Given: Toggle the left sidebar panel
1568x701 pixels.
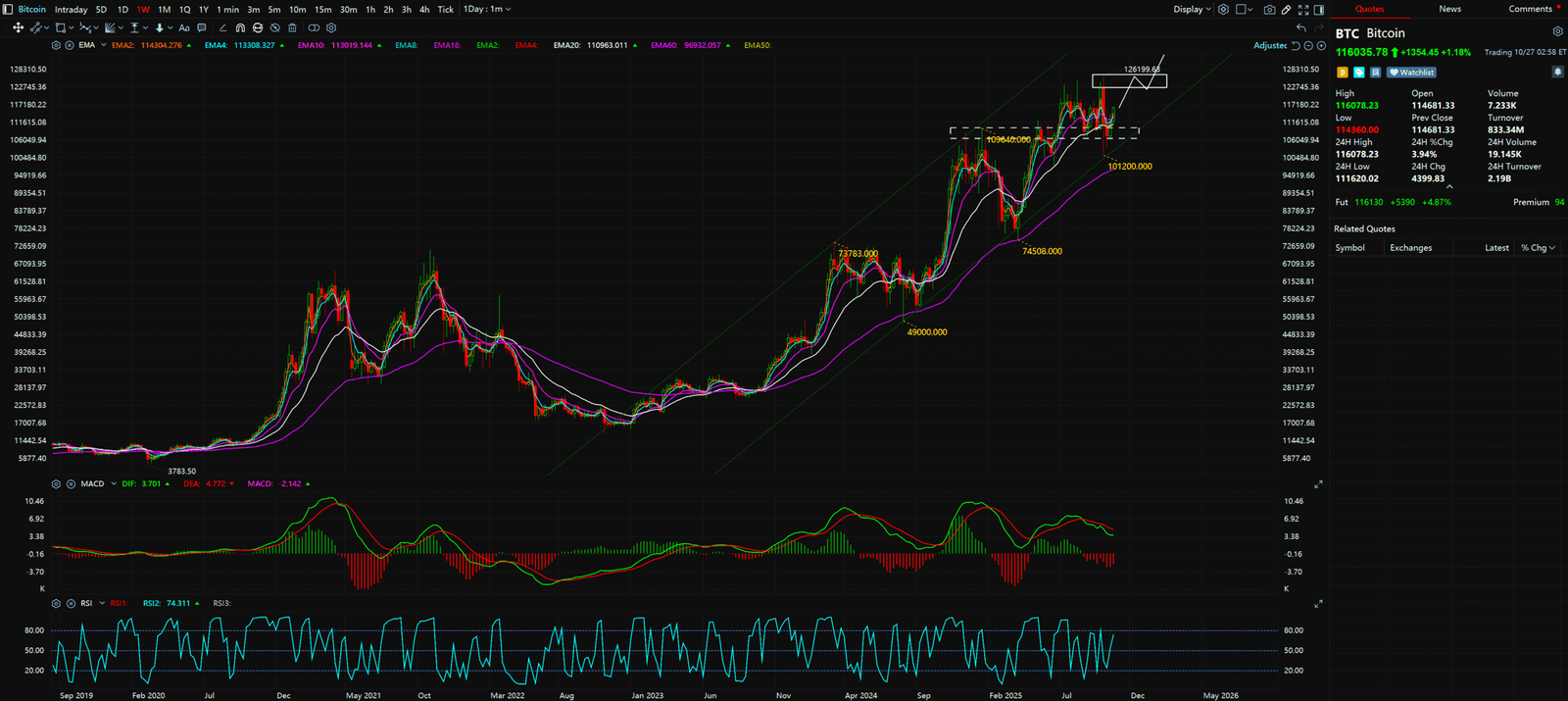Looking at the screenshot, I should tap(8, 10).
